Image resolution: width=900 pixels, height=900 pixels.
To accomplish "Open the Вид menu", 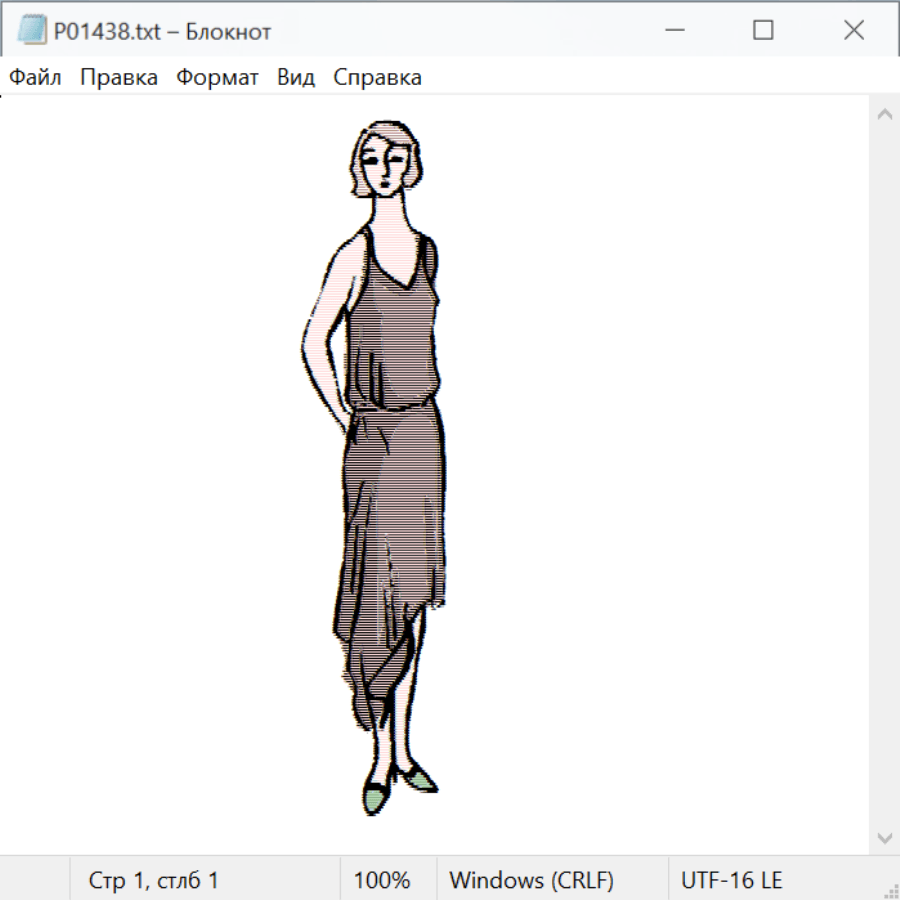I will click(295, 77).
